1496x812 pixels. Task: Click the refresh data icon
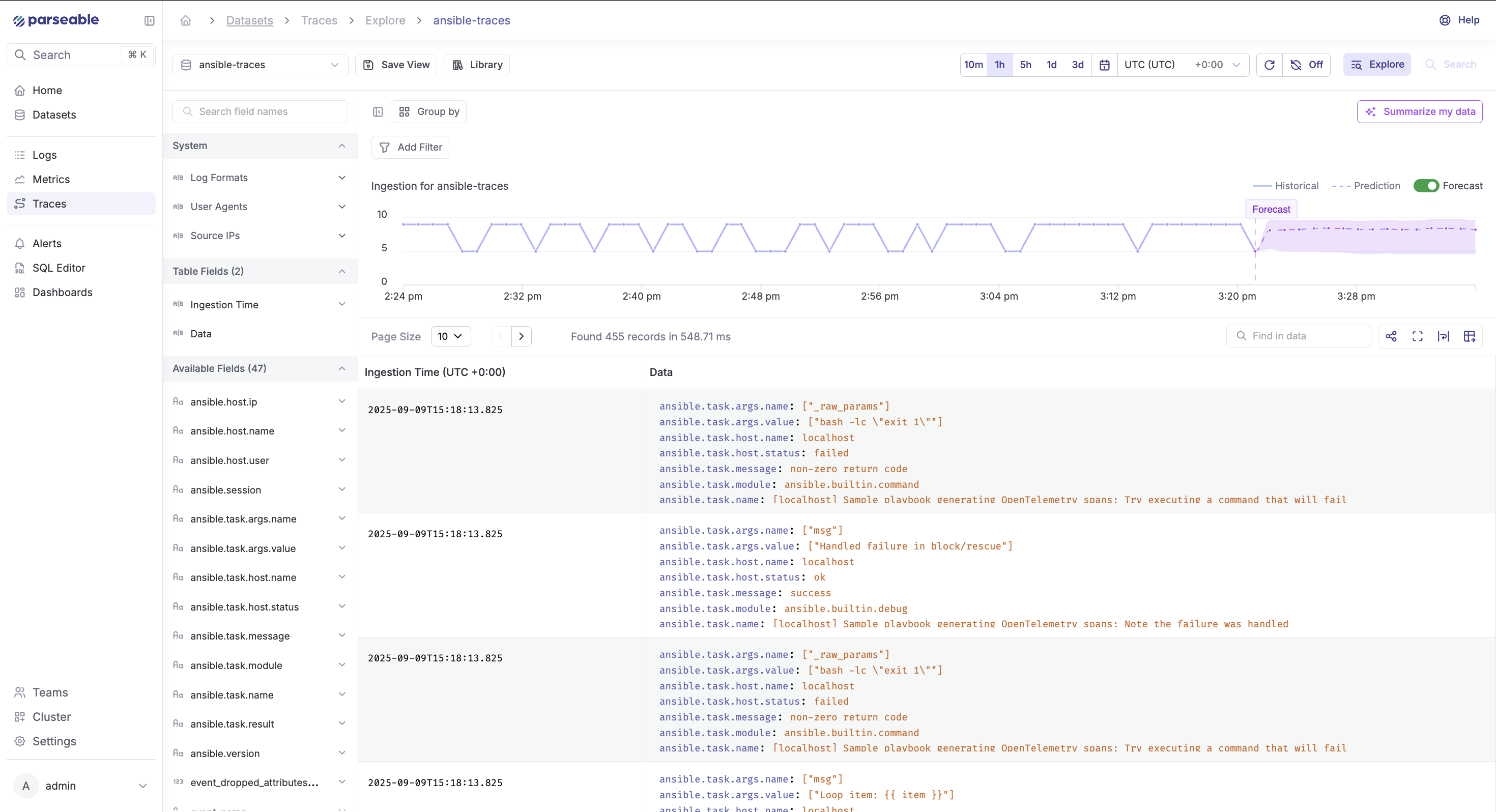[x=1269, y=65]
